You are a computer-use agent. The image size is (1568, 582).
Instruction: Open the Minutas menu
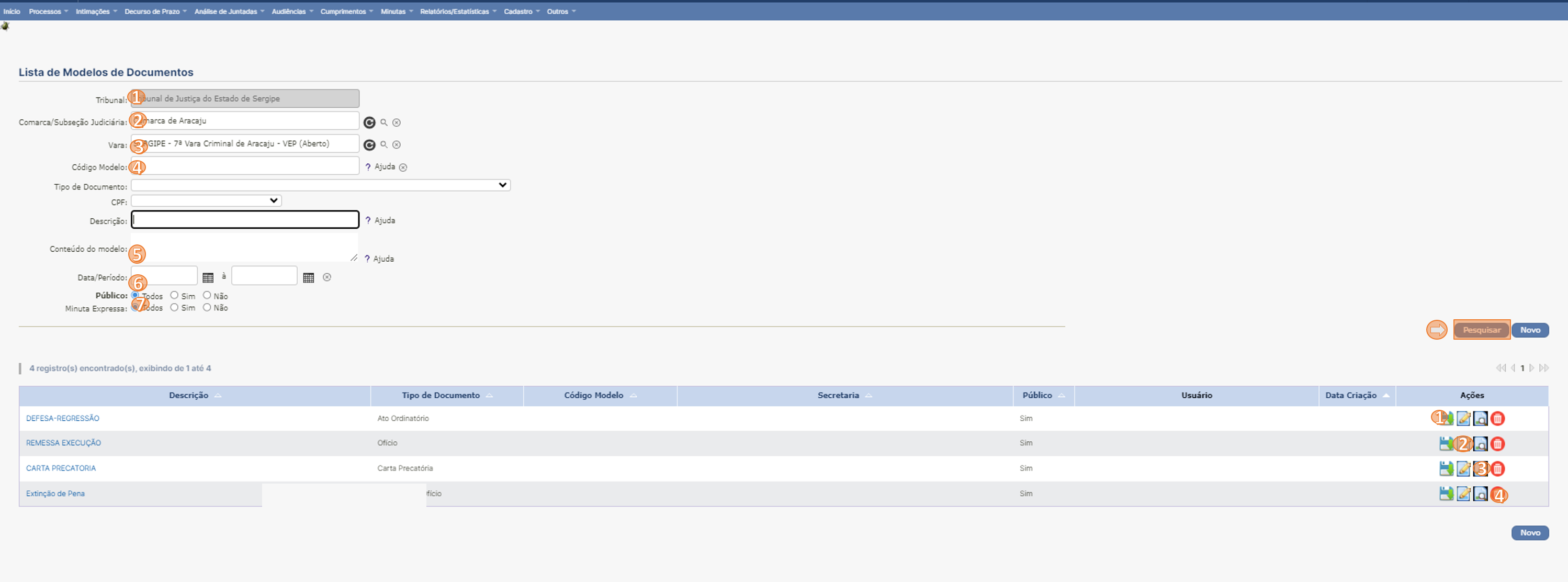coord(396,12)
